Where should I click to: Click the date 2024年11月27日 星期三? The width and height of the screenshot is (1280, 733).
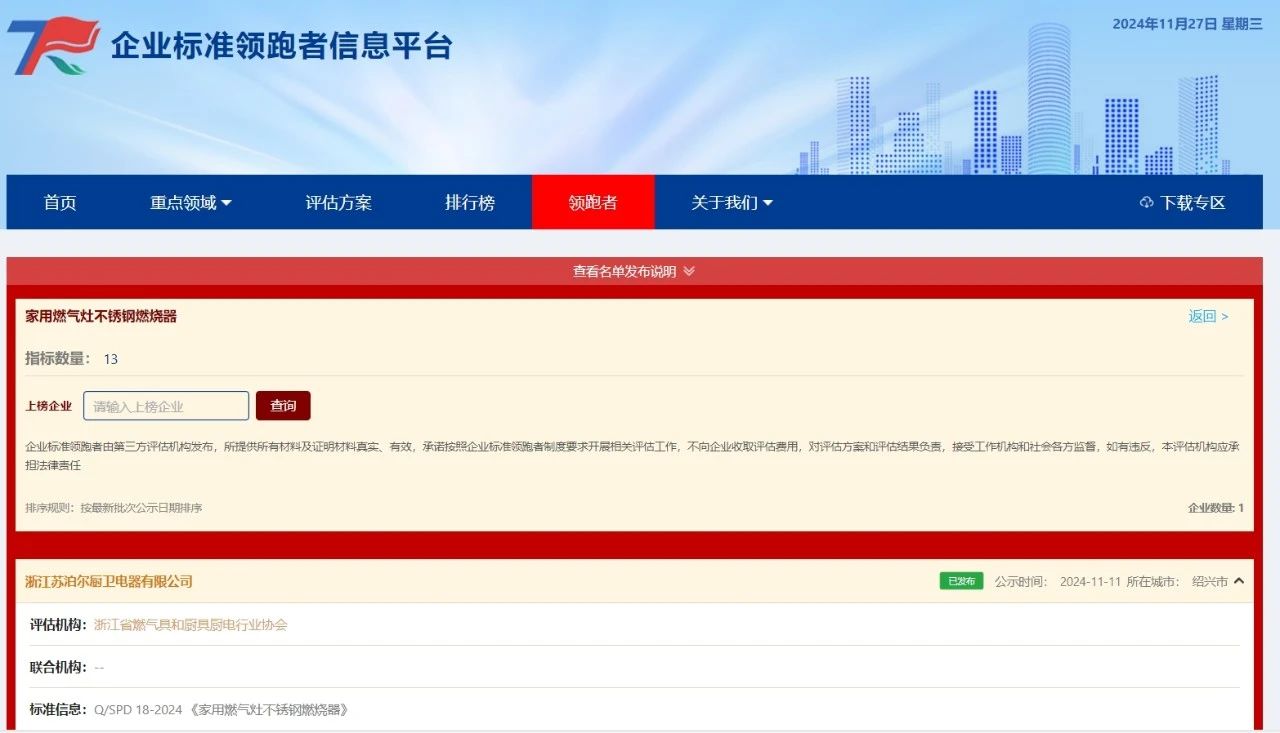pyautogui.click(x=1187, y=24)
